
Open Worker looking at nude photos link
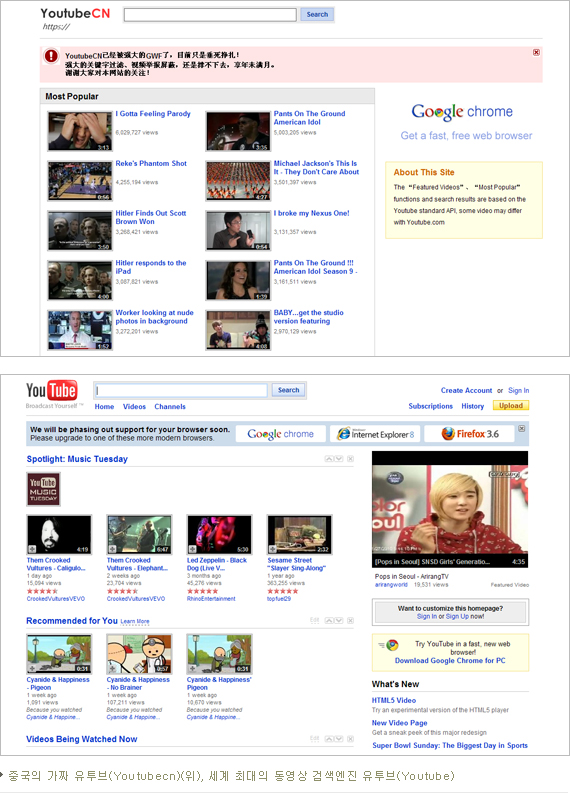pyautogui.click(x=154, y=317)
